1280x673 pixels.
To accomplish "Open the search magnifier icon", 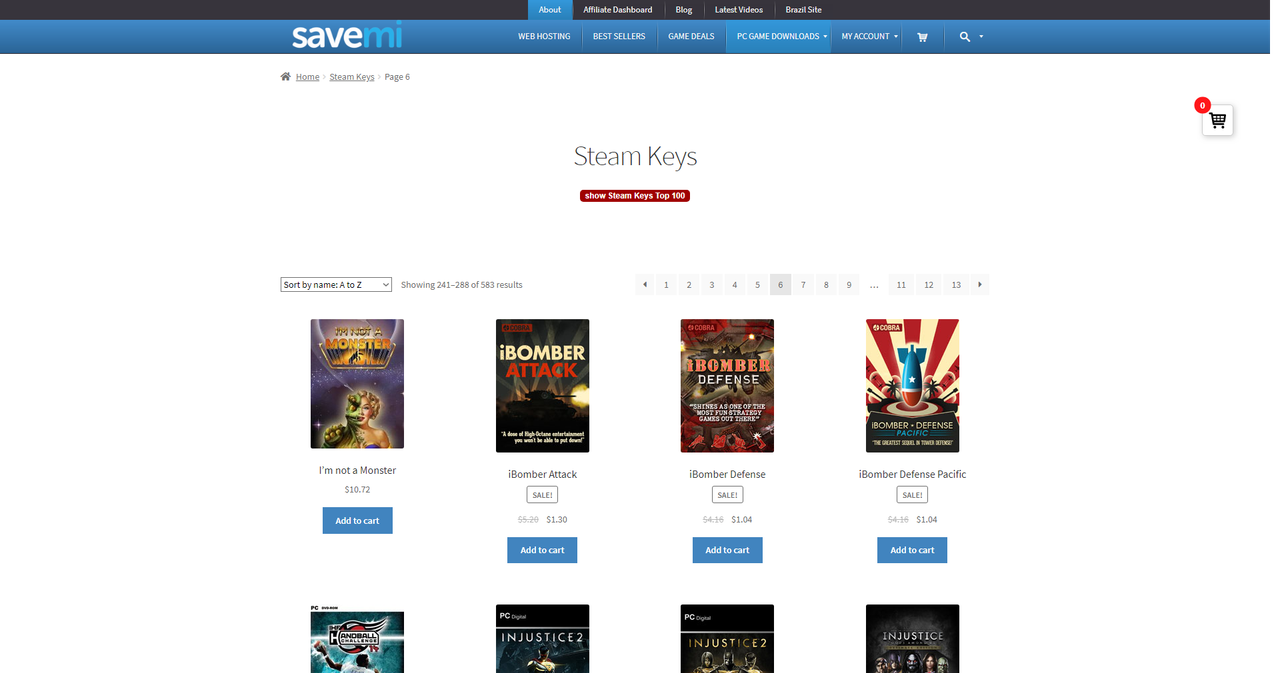I will click(x=964, y=37).
